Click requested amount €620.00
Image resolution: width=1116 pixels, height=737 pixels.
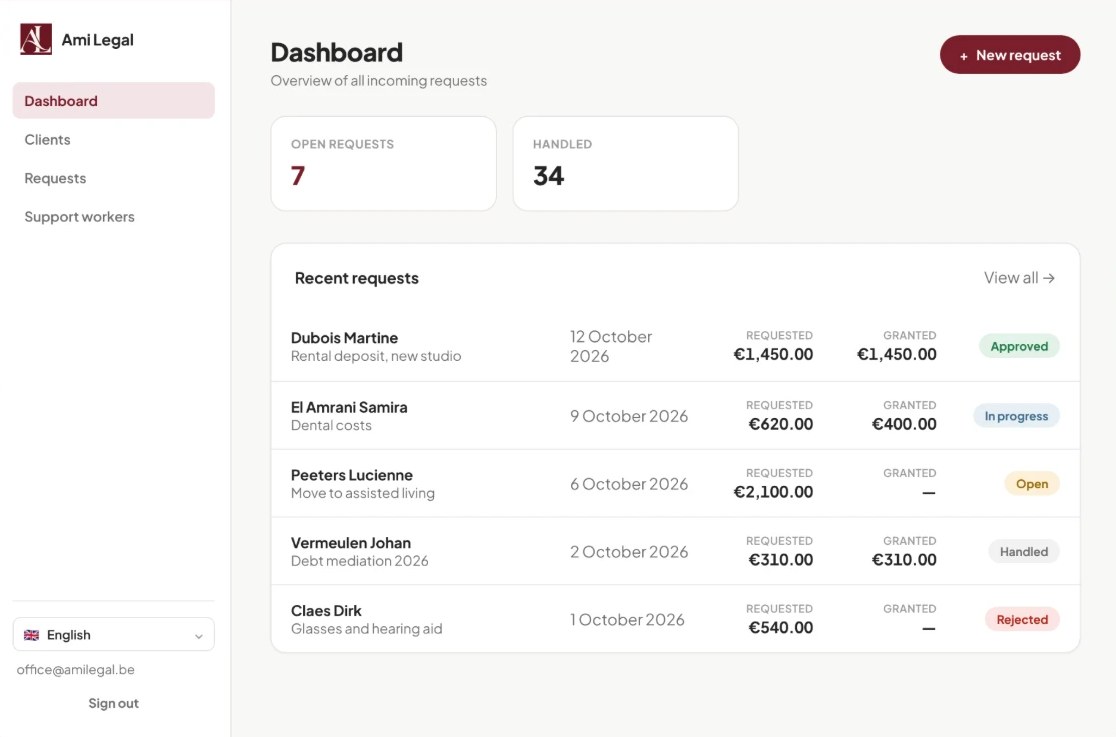[780, 424]
